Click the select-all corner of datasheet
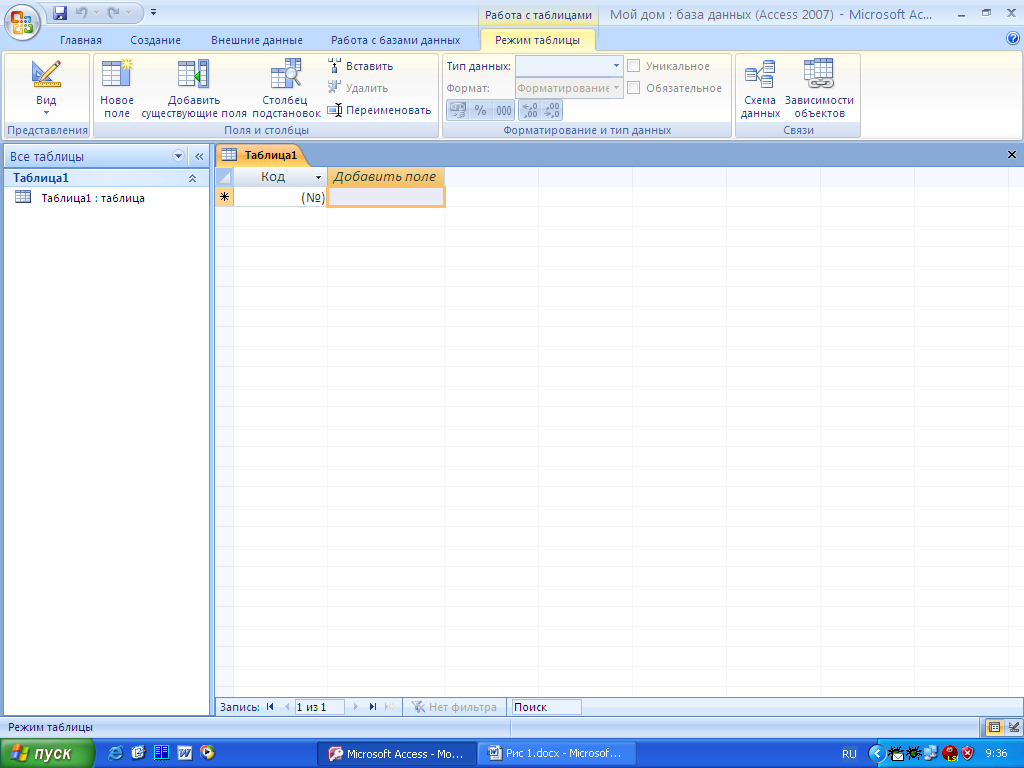The image size is (1024, 768). (224, 177)
